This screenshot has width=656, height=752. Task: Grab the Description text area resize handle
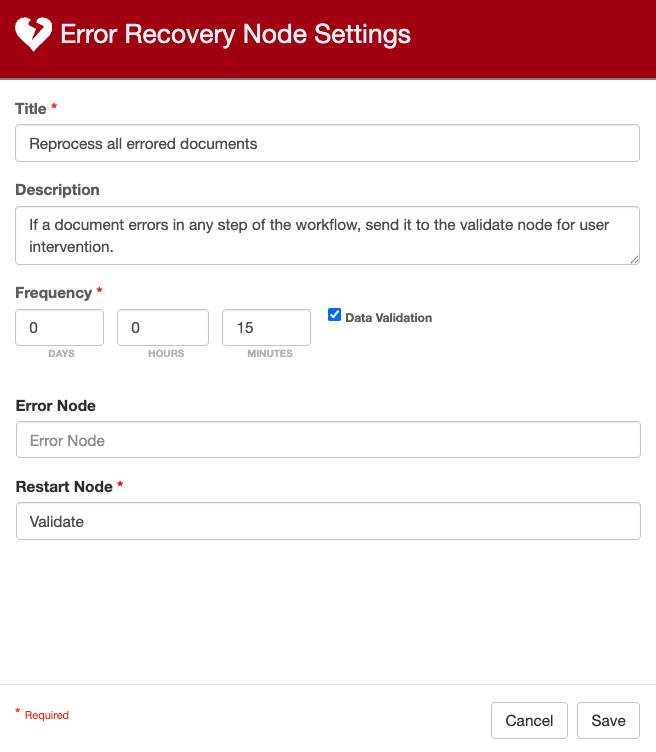tap(634, 259)
